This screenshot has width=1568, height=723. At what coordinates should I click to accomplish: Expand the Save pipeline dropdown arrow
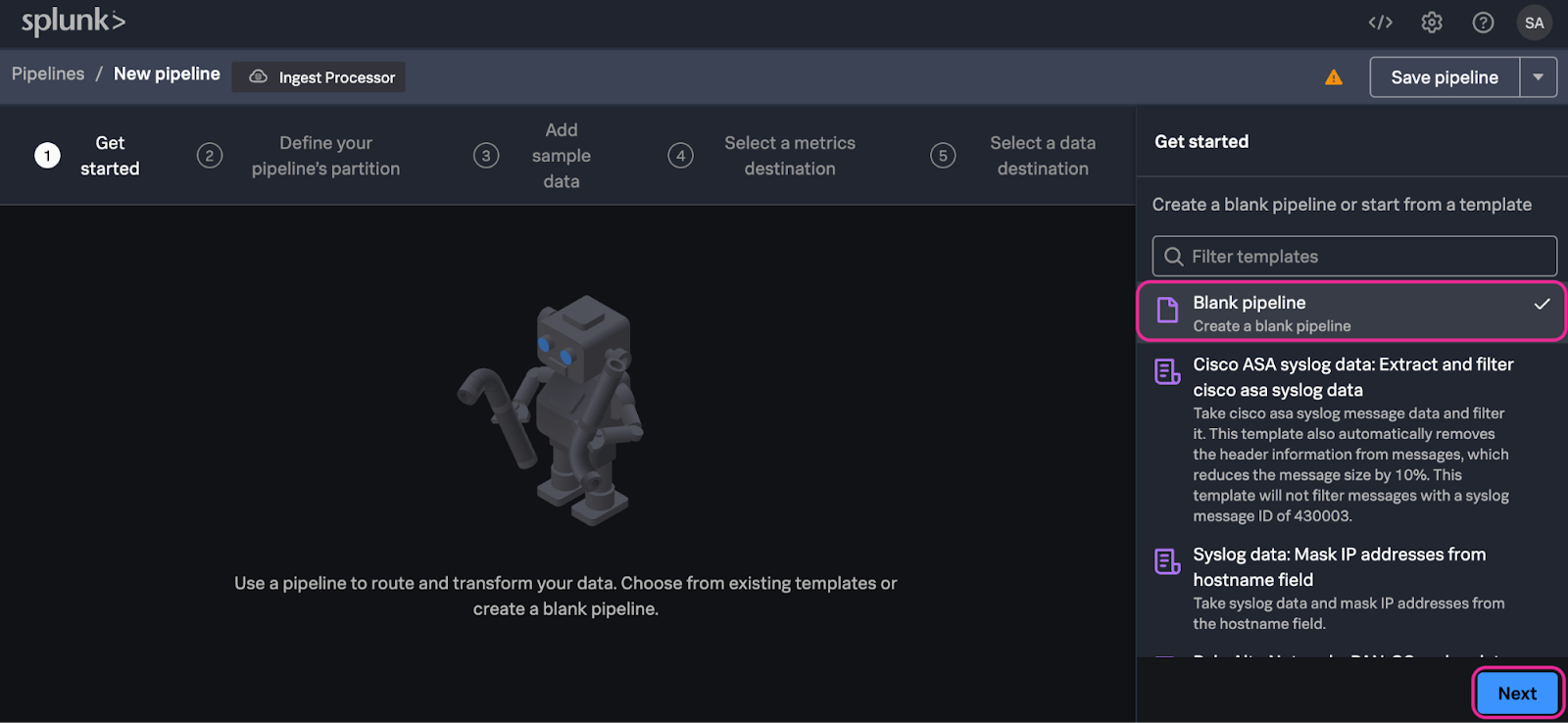pyautogui.click(x=1538, y=77)
